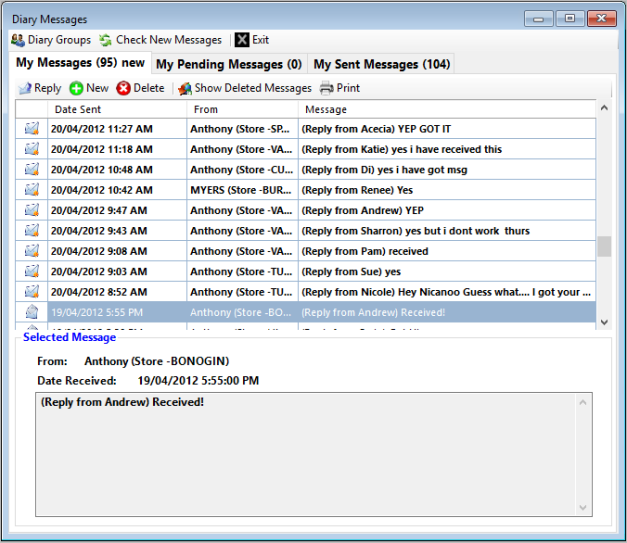Click the Exit toolbar button
This screenshot has width=627, height=543.
252,40
